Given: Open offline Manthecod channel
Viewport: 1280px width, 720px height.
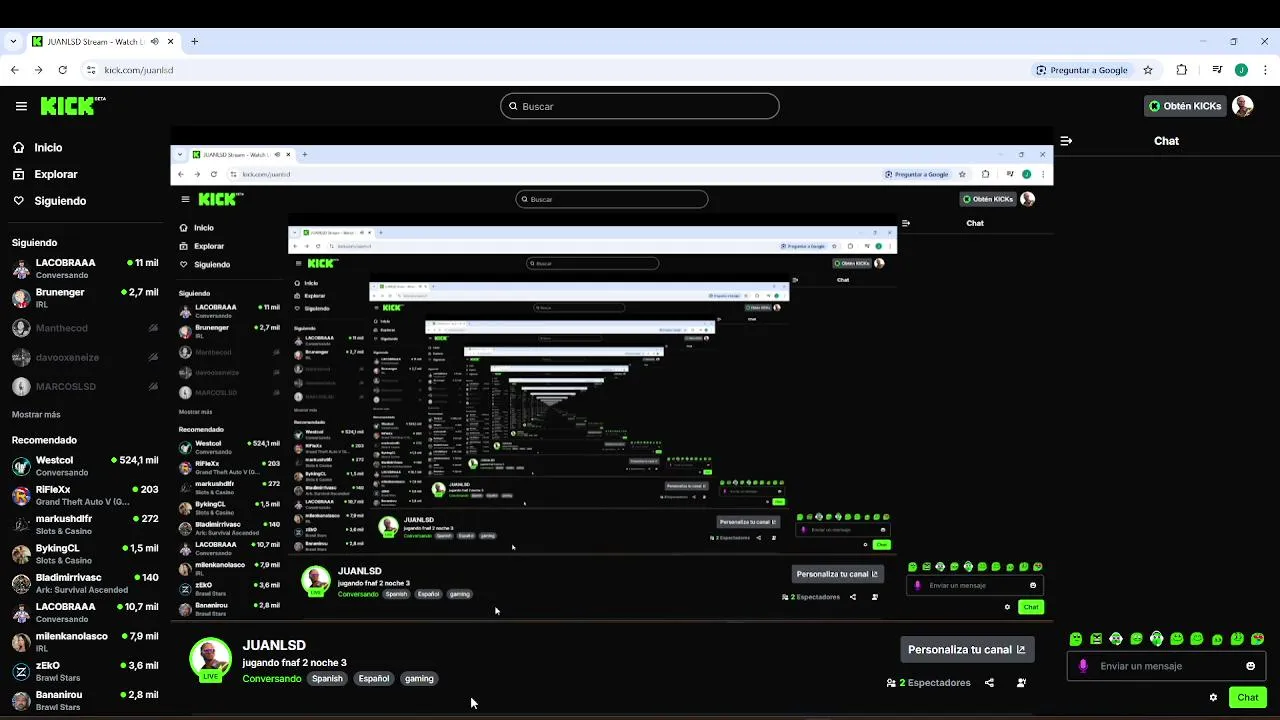Looking at the screenshot, I should click(x=85, y=328).
